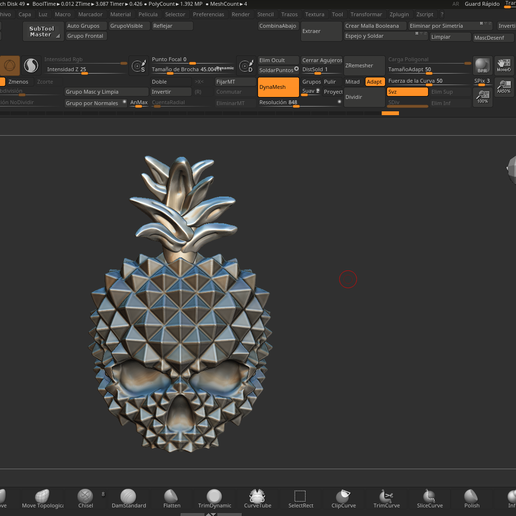Select the Move Topological brush
The width and height of the screenshot is (516, 516).
click(43, 498)
